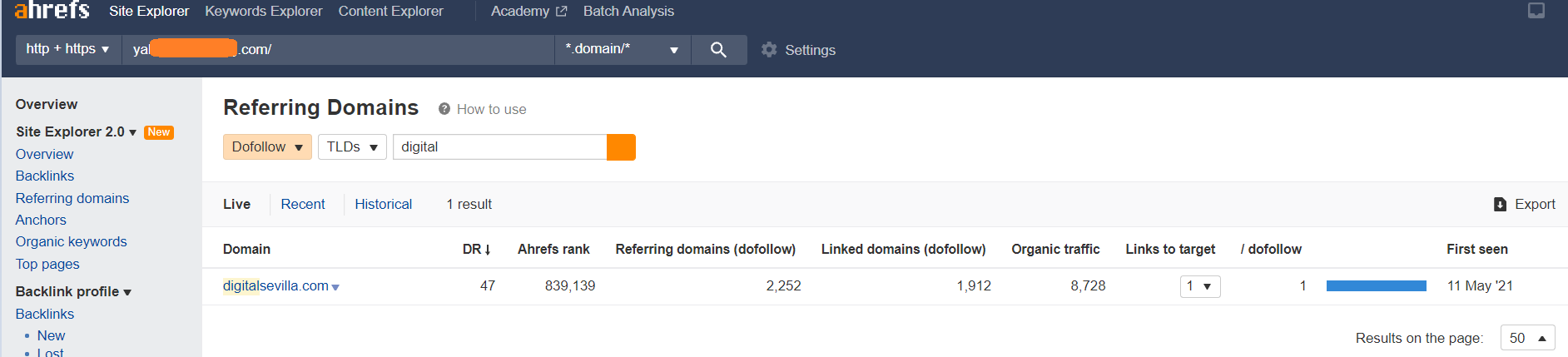This screenshot has width=1568, height=357.
Task: Click the digital filter input field
Action: tap(500, 147)
